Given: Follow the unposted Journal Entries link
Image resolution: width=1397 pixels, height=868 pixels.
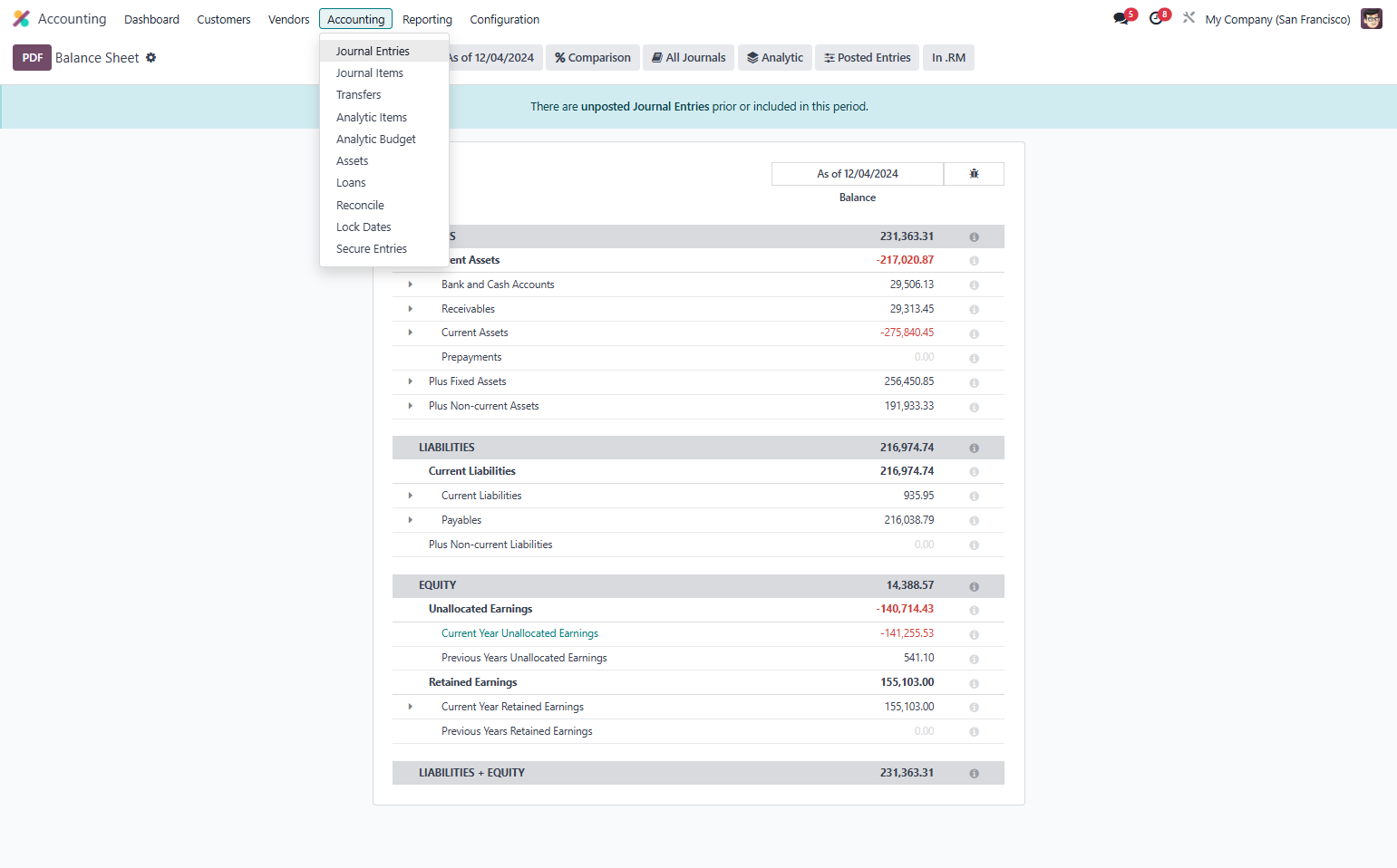Looking at the screenshot, I should click(645, 107).
